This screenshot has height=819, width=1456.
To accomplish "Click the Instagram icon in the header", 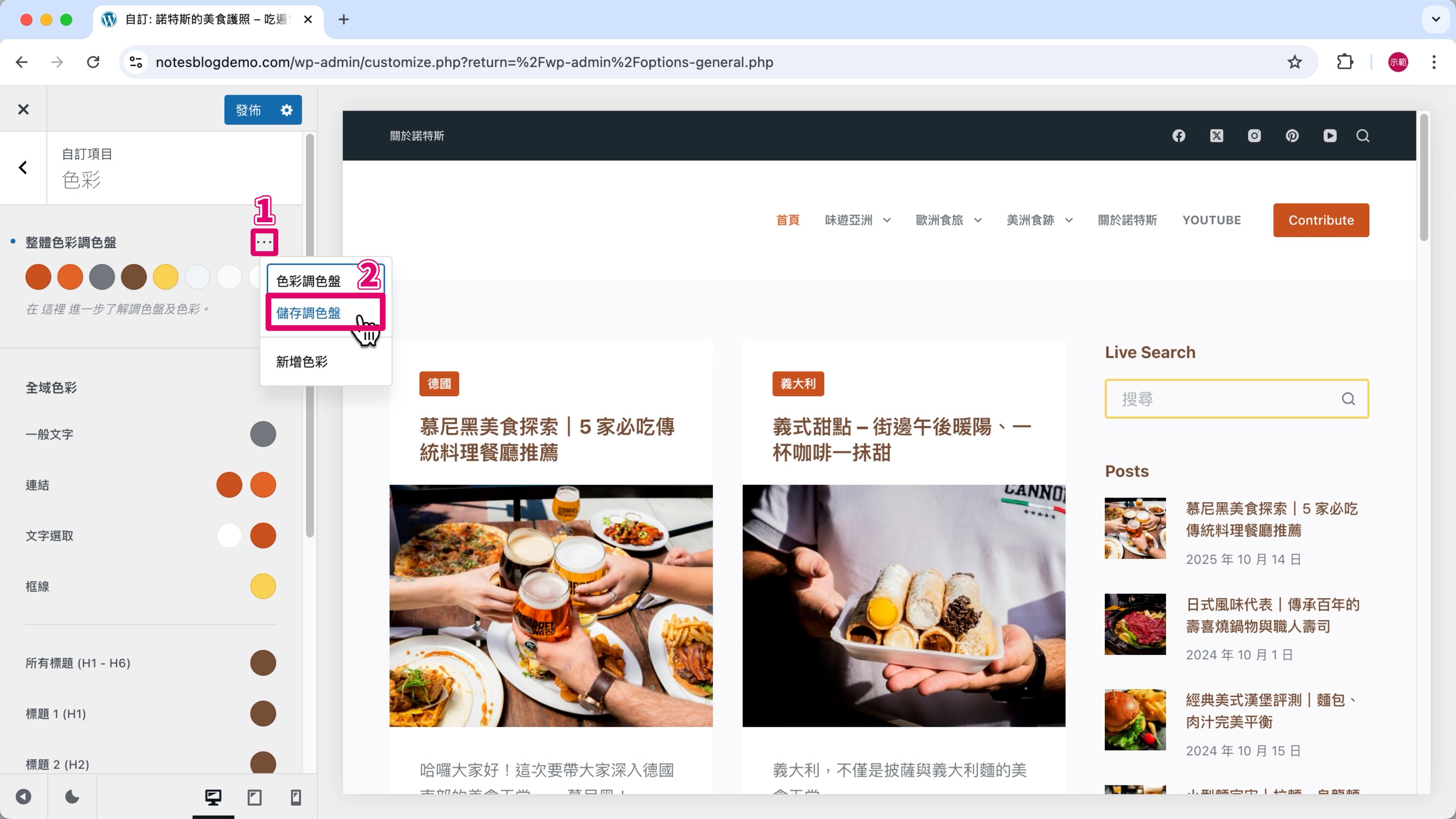I will click(x=1254, y=136).
